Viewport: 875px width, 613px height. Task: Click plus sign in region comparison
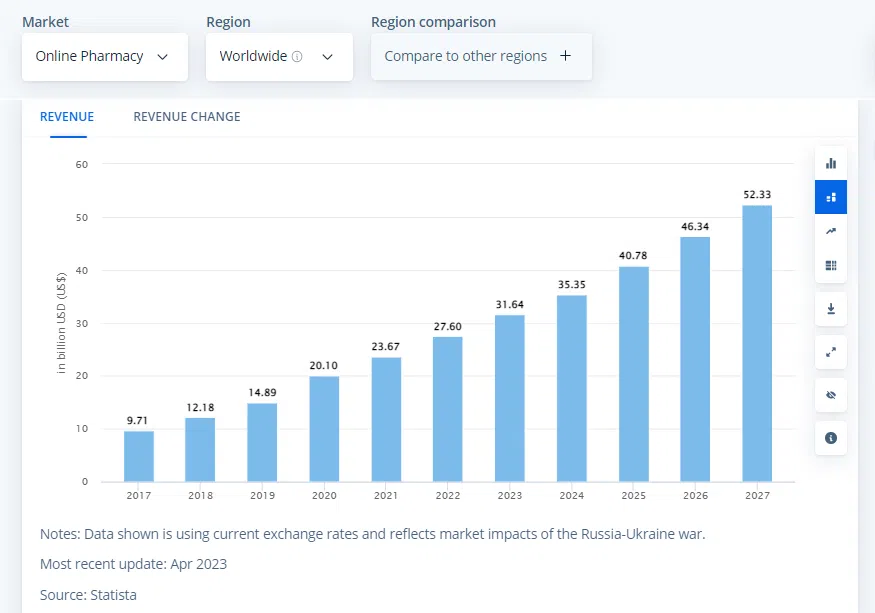pyautogui.click(x=565, y=56)
